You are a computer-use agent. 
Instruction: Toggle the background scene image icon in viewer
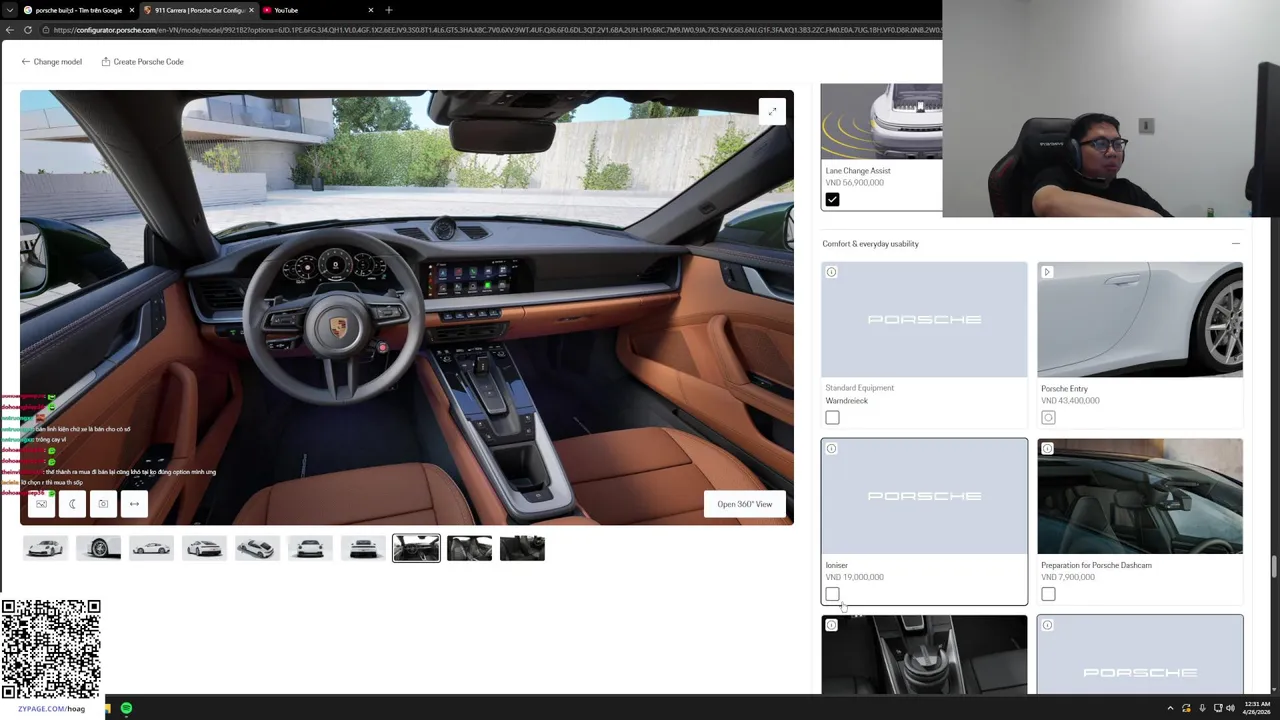41,504
